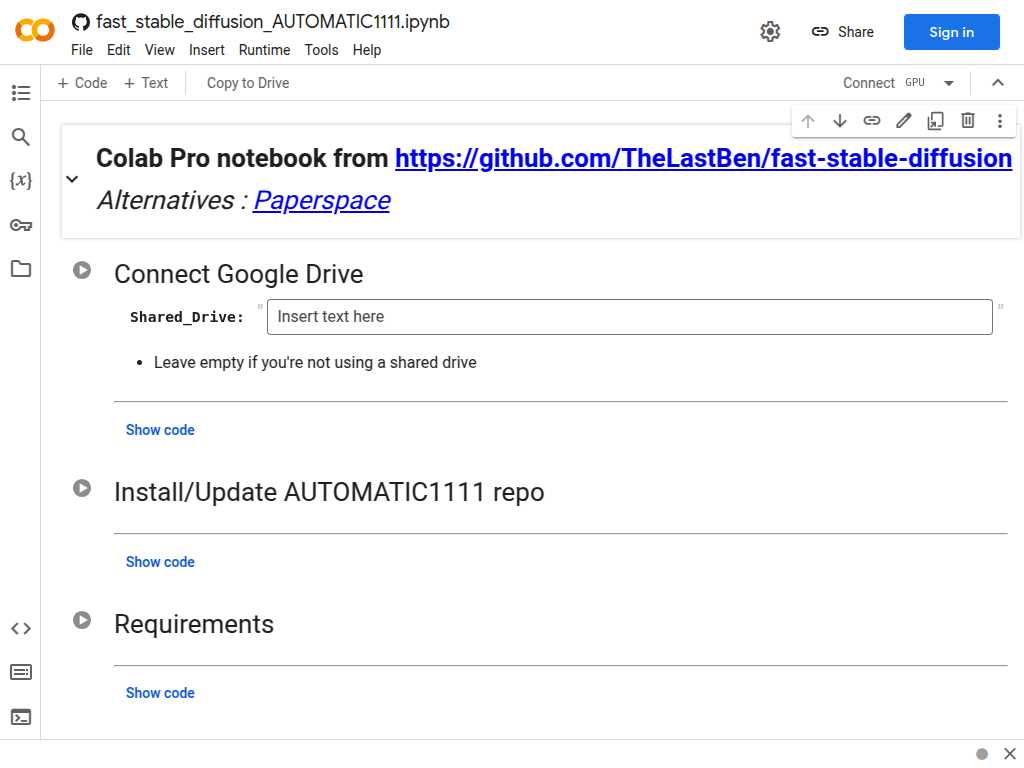The height and width of the screenshot is (768, 1024).
Task: Move cell down with the arrow icon
Action: point(840,121)
